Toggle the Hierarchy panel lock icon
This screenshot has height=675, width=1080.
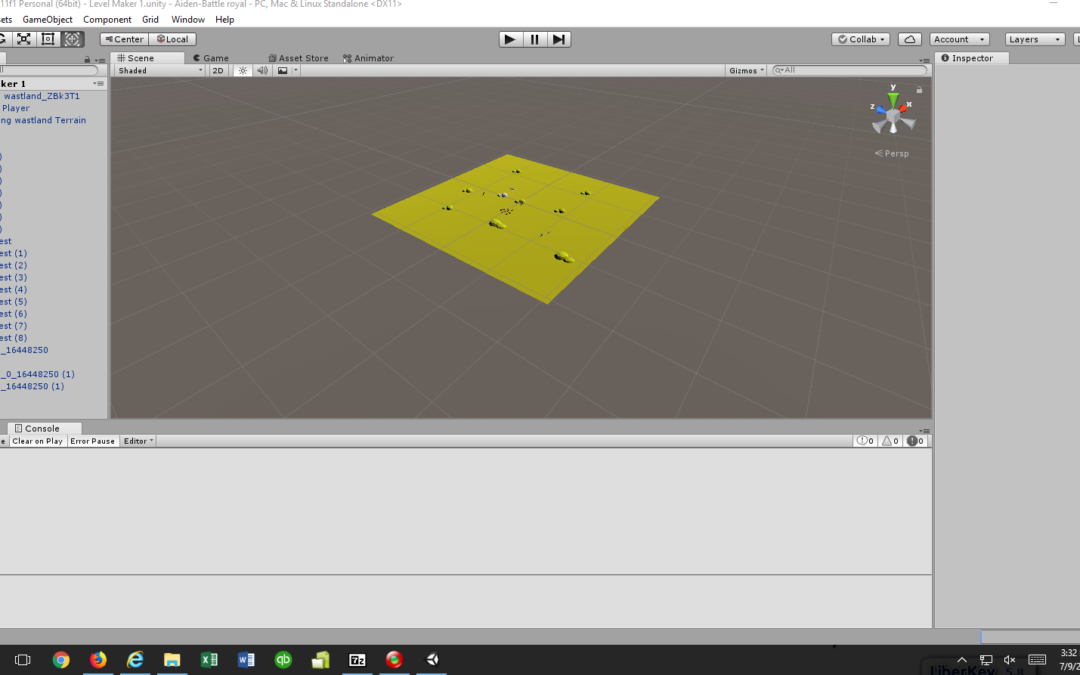click(87, 60)
